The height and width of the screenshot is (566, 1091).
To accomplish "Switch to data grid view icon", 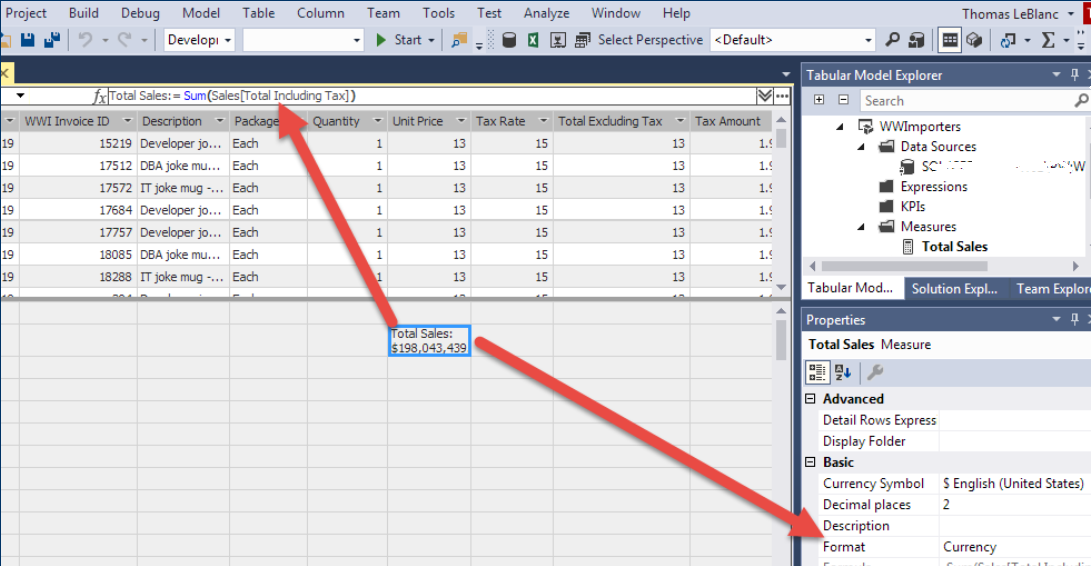I will (x=950, y=40).
